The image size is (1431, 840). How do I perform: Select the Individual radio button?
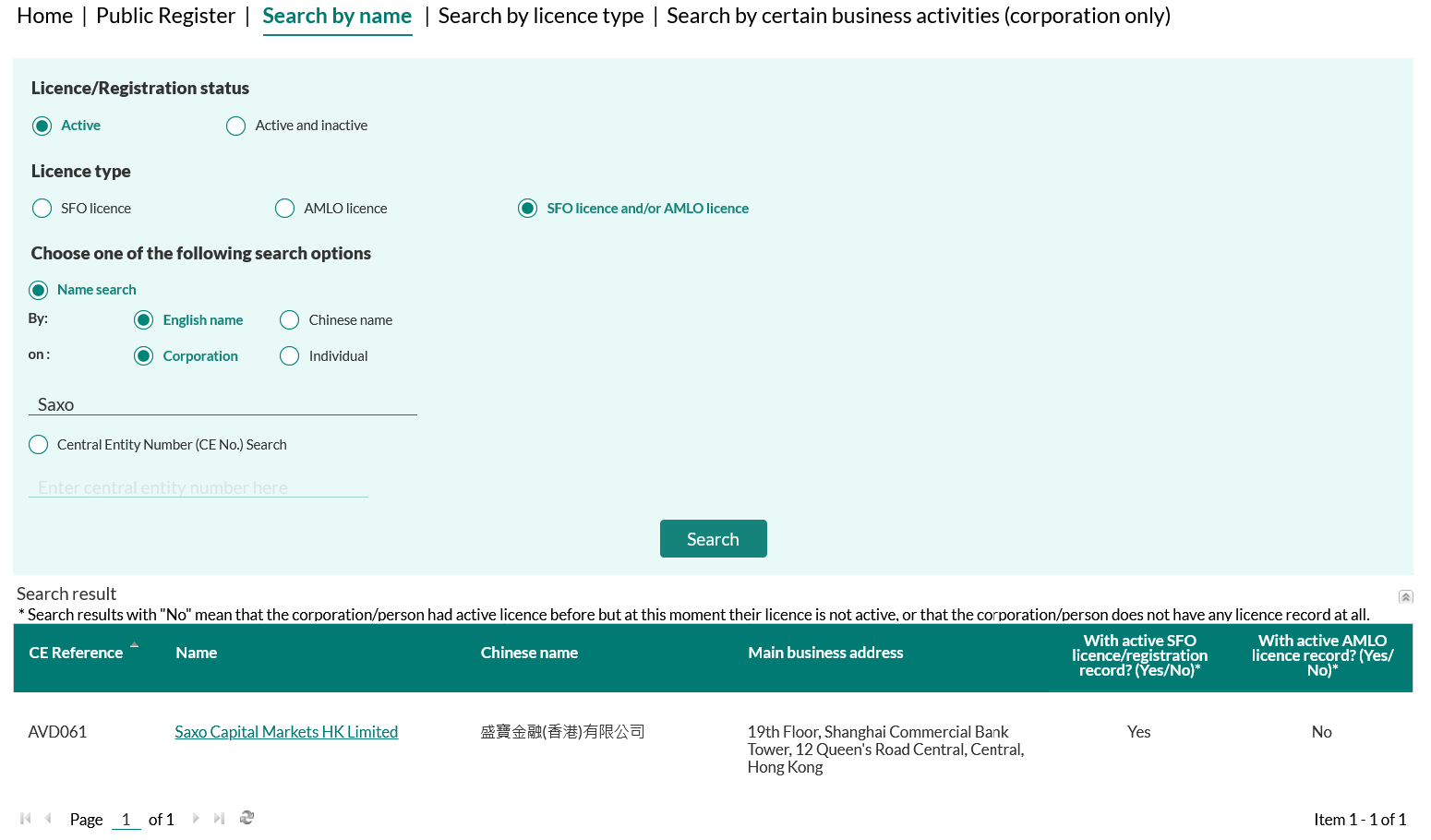coord(290,356)
